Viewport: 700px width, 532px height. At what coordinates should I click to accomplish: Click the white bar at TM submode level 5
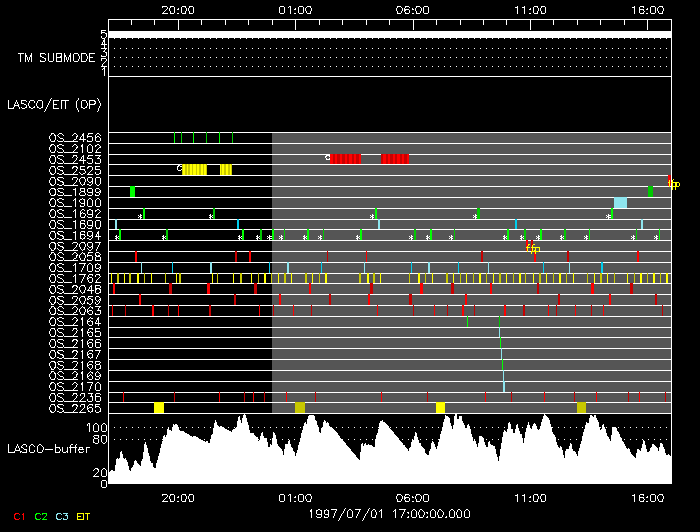[390, 35]
